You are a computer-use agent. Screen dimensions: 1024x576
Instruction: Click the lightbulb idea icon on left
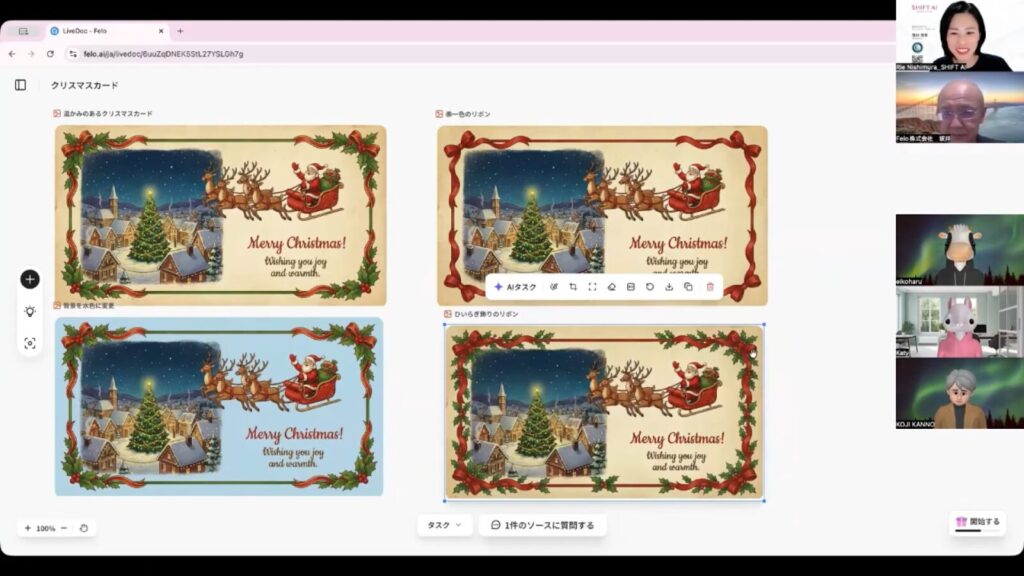point(30,311)
